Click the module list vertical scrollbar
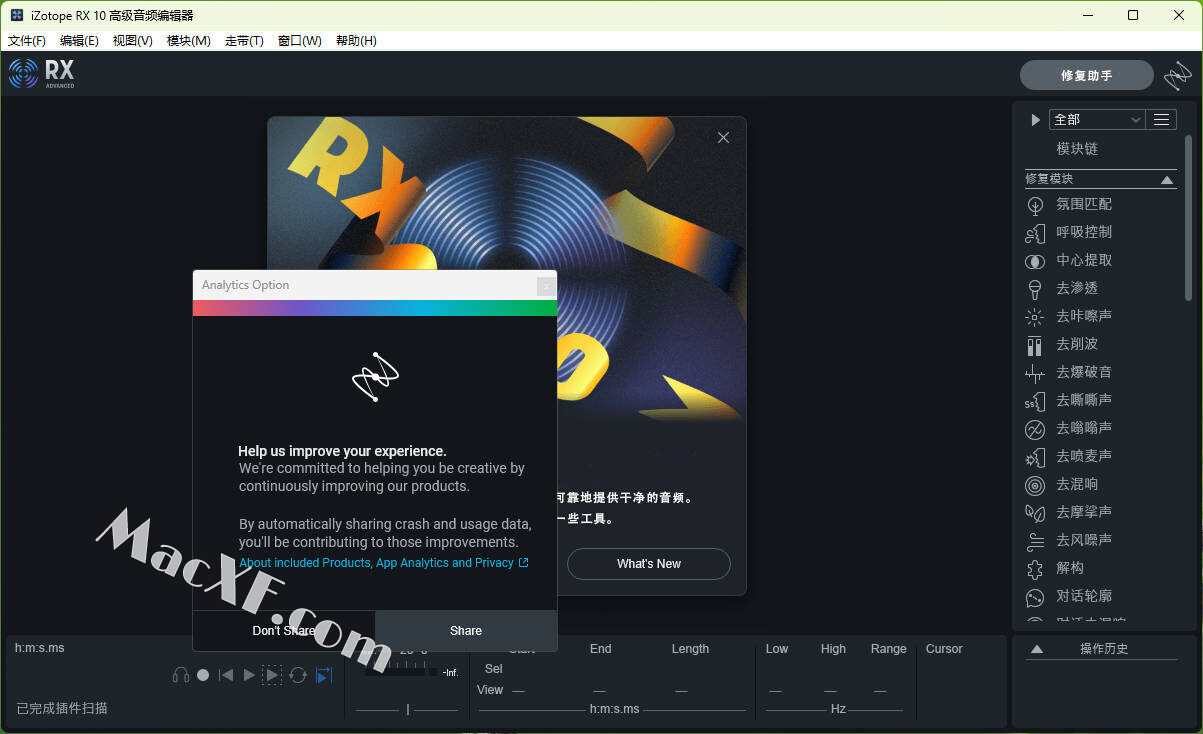Screen dimensions: 1203x734 (1188, 216)
